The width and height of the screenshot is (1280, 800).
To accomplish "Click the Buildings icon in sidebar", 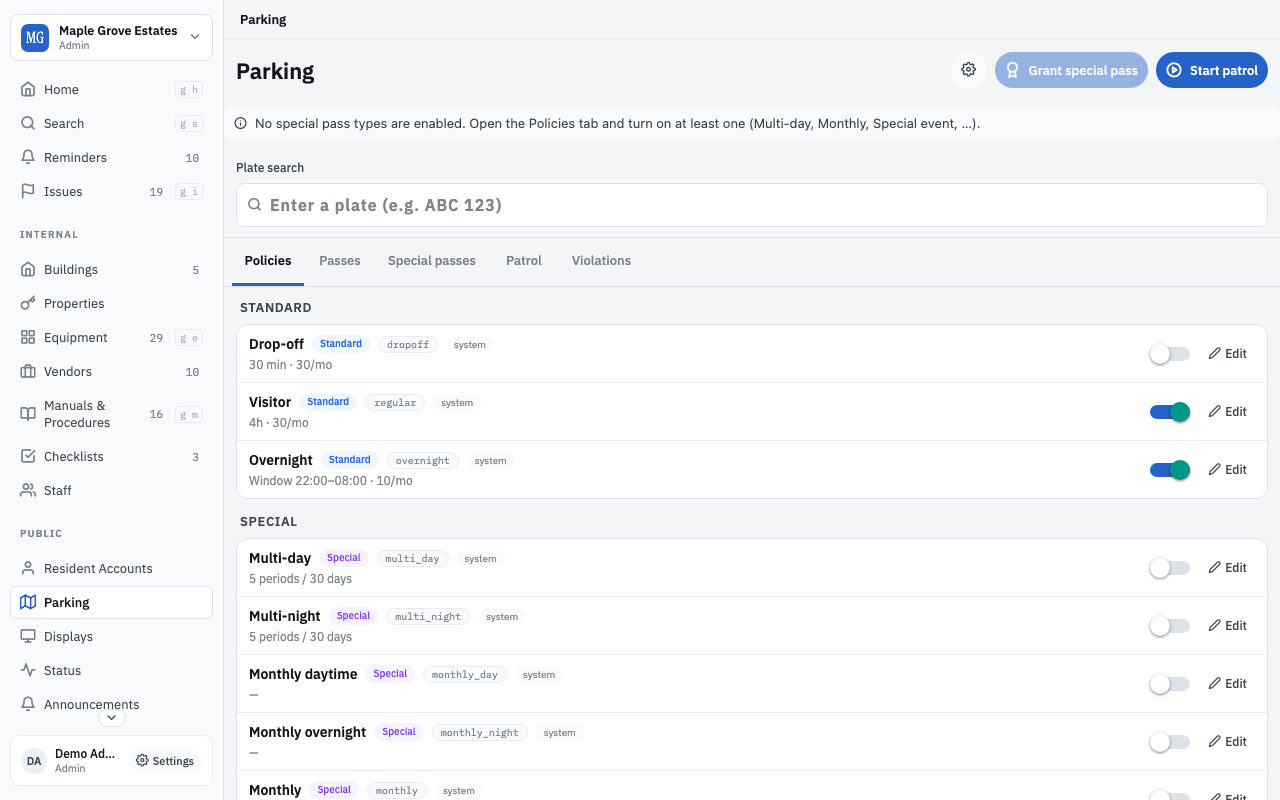I will coord(28,269).
